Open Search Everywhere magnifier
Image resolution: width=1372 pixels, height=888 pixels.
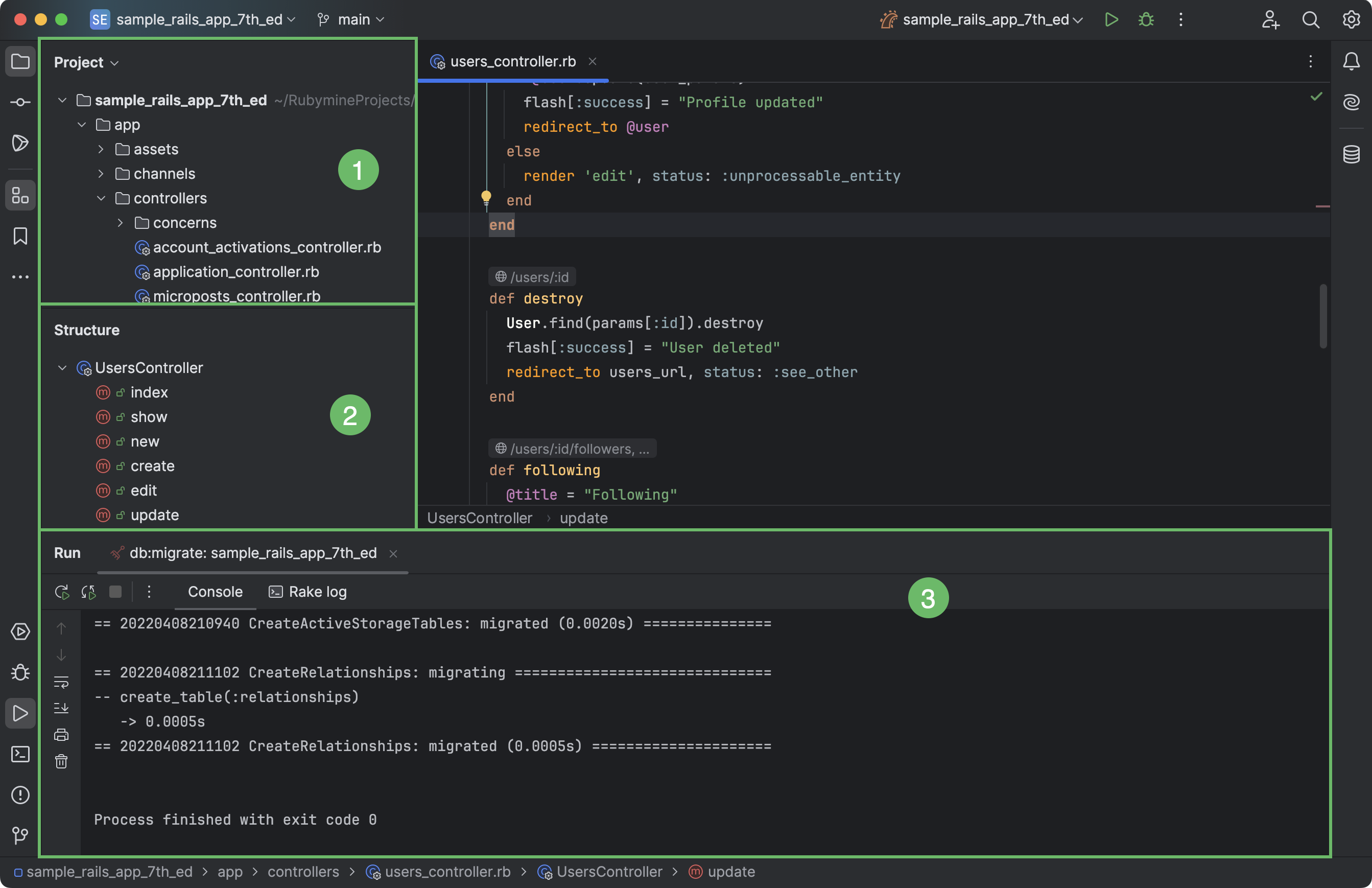(1311, 19)
